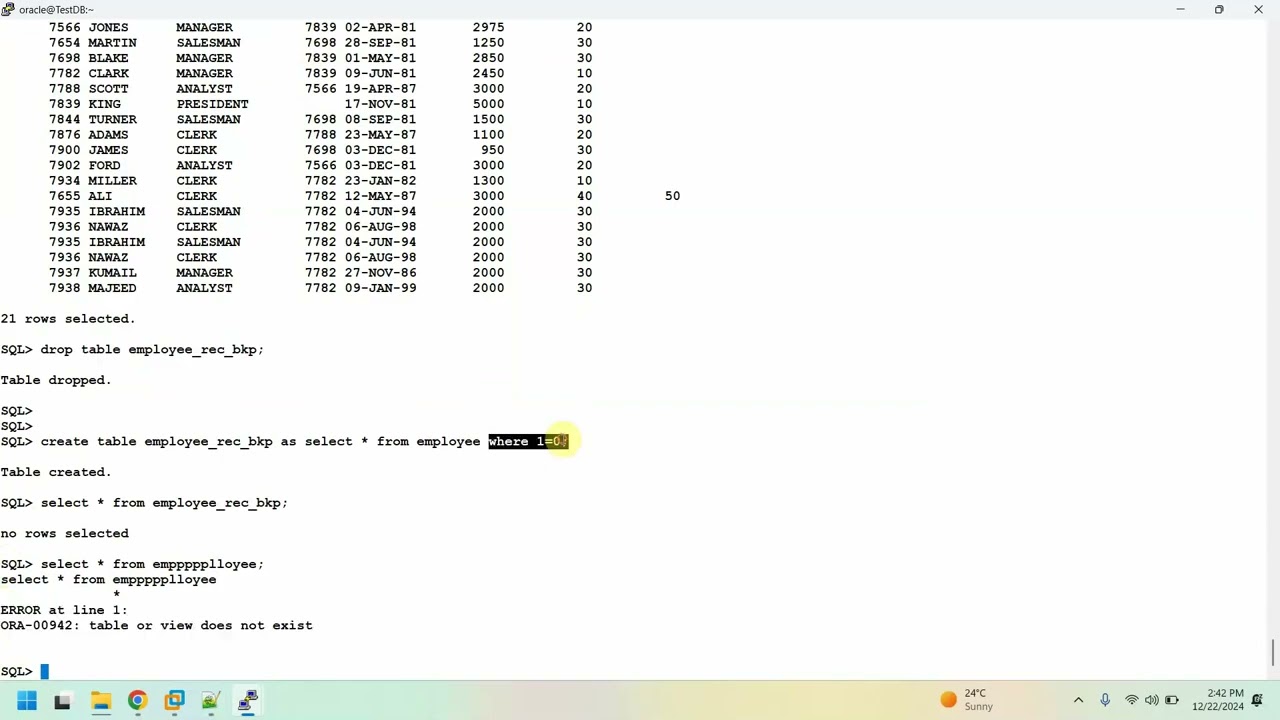Click the name TURNER in the results

point(112,119)
